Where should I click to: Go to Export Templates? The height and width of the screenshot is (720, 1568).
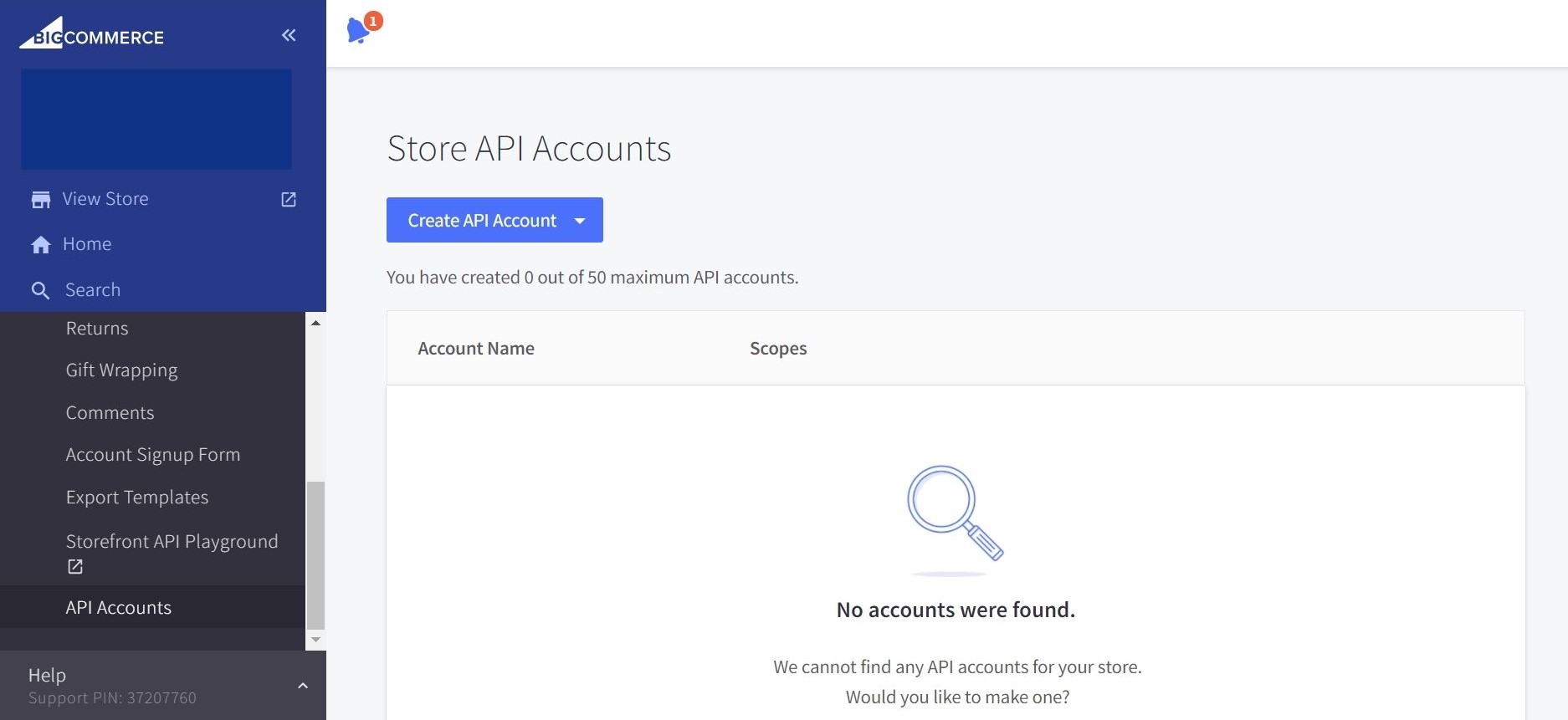click(136, 498)
